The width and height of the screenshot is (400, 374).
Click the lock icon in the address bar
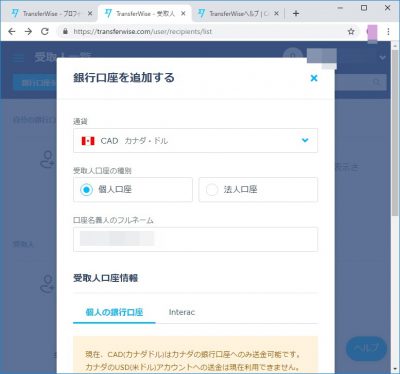[x=65, y=32]
